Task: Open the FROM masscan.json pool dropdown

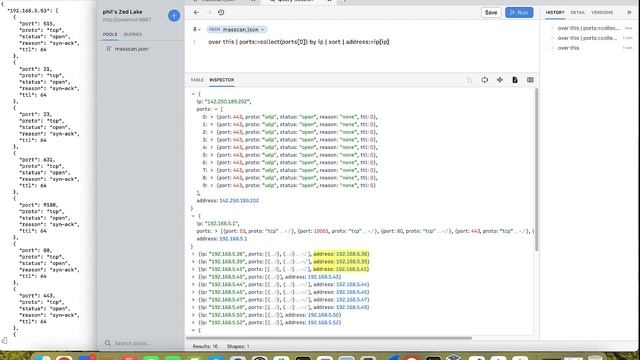Action: point(237,29)
